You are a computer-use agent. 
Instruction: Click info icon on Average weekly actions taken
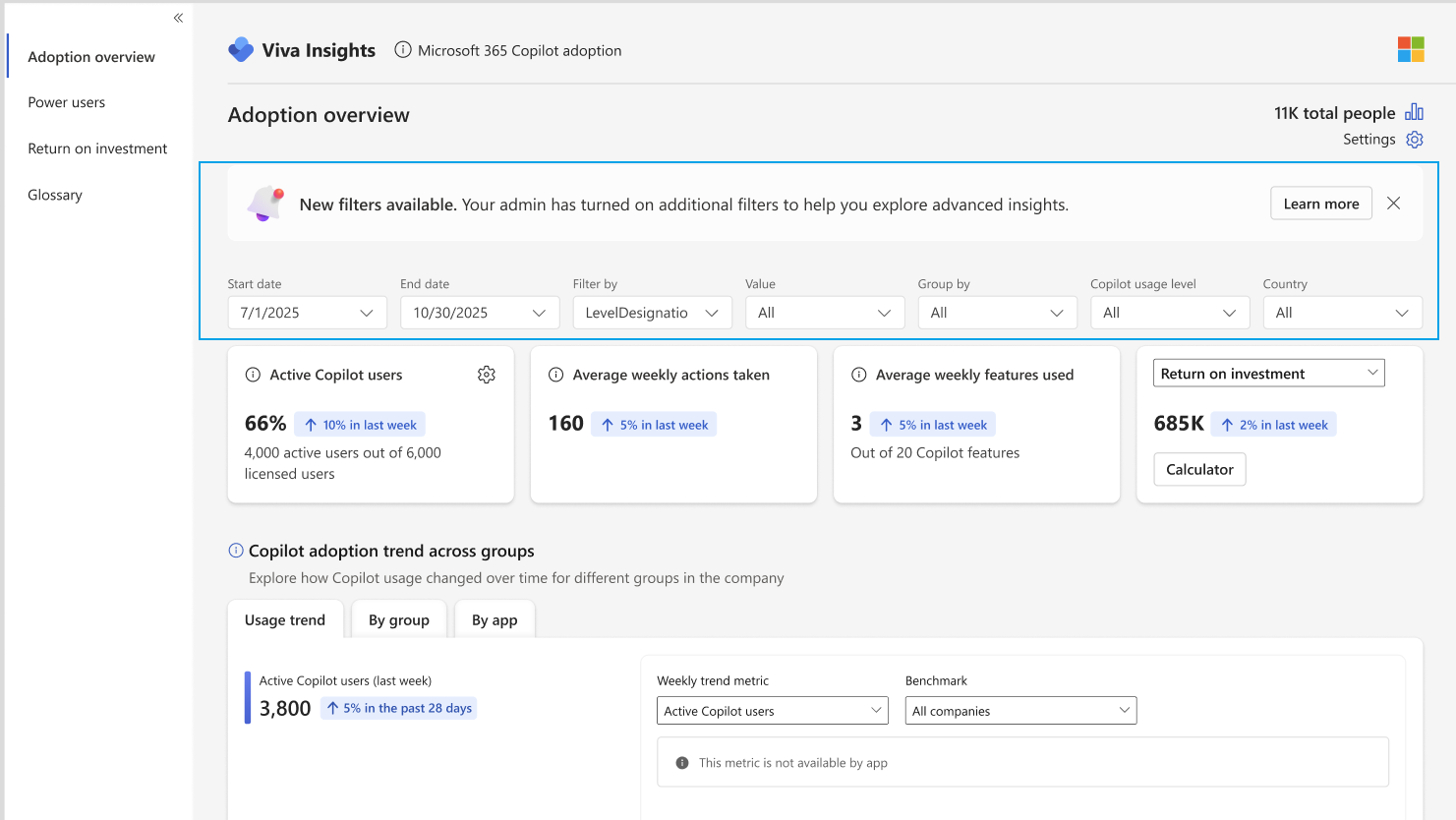coord(555,375)
